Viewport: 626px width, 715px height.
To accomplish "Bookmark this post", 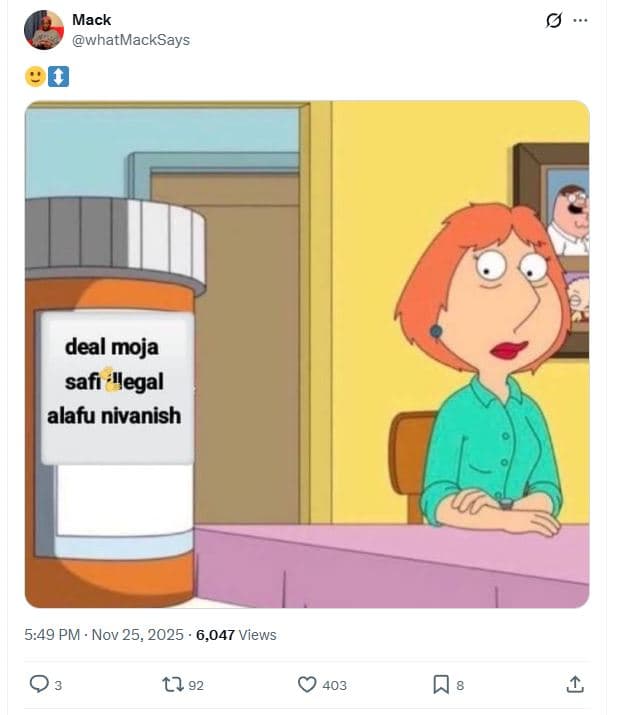I will [441, 684].
